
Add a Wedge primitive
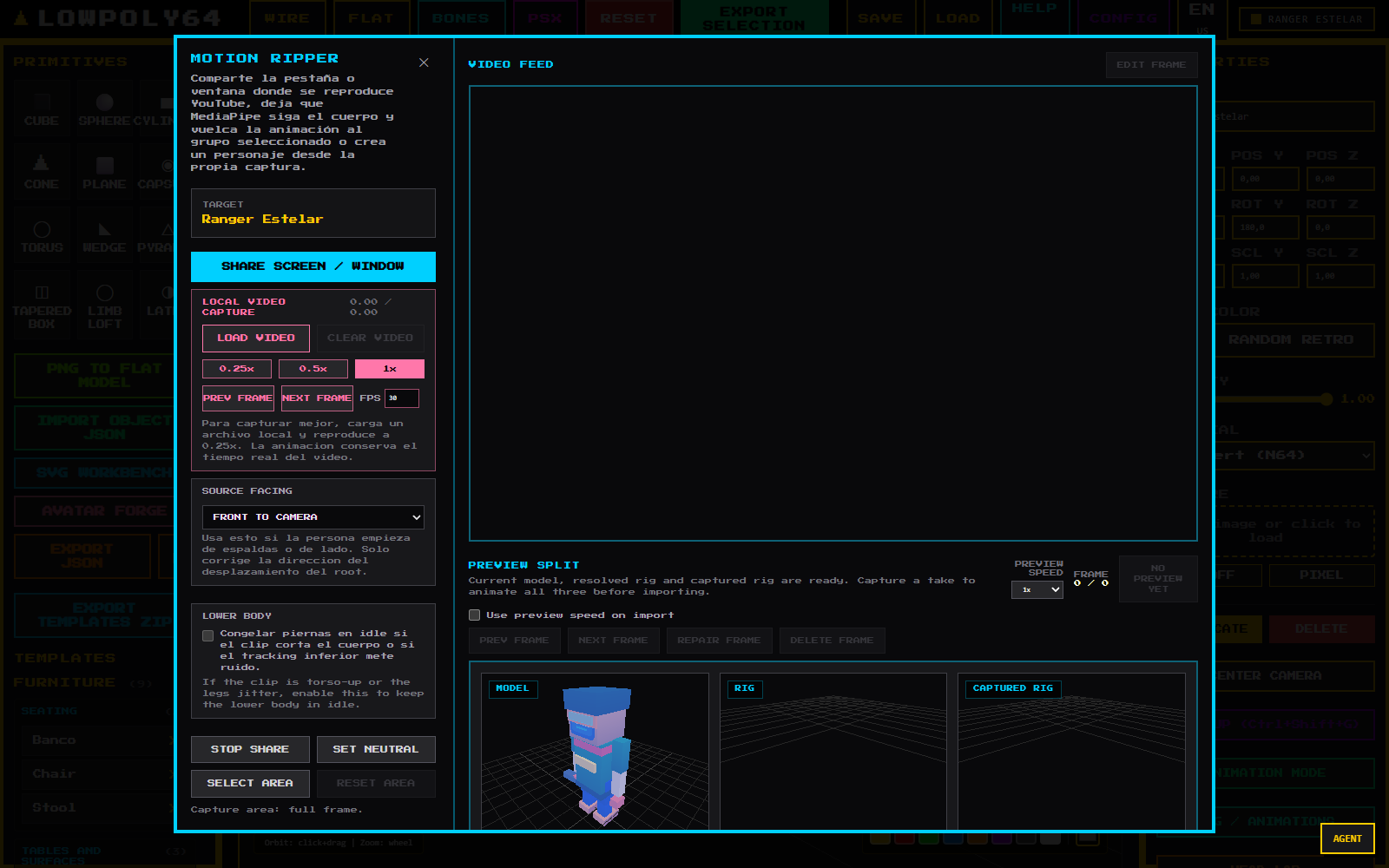tap(104, 237)
